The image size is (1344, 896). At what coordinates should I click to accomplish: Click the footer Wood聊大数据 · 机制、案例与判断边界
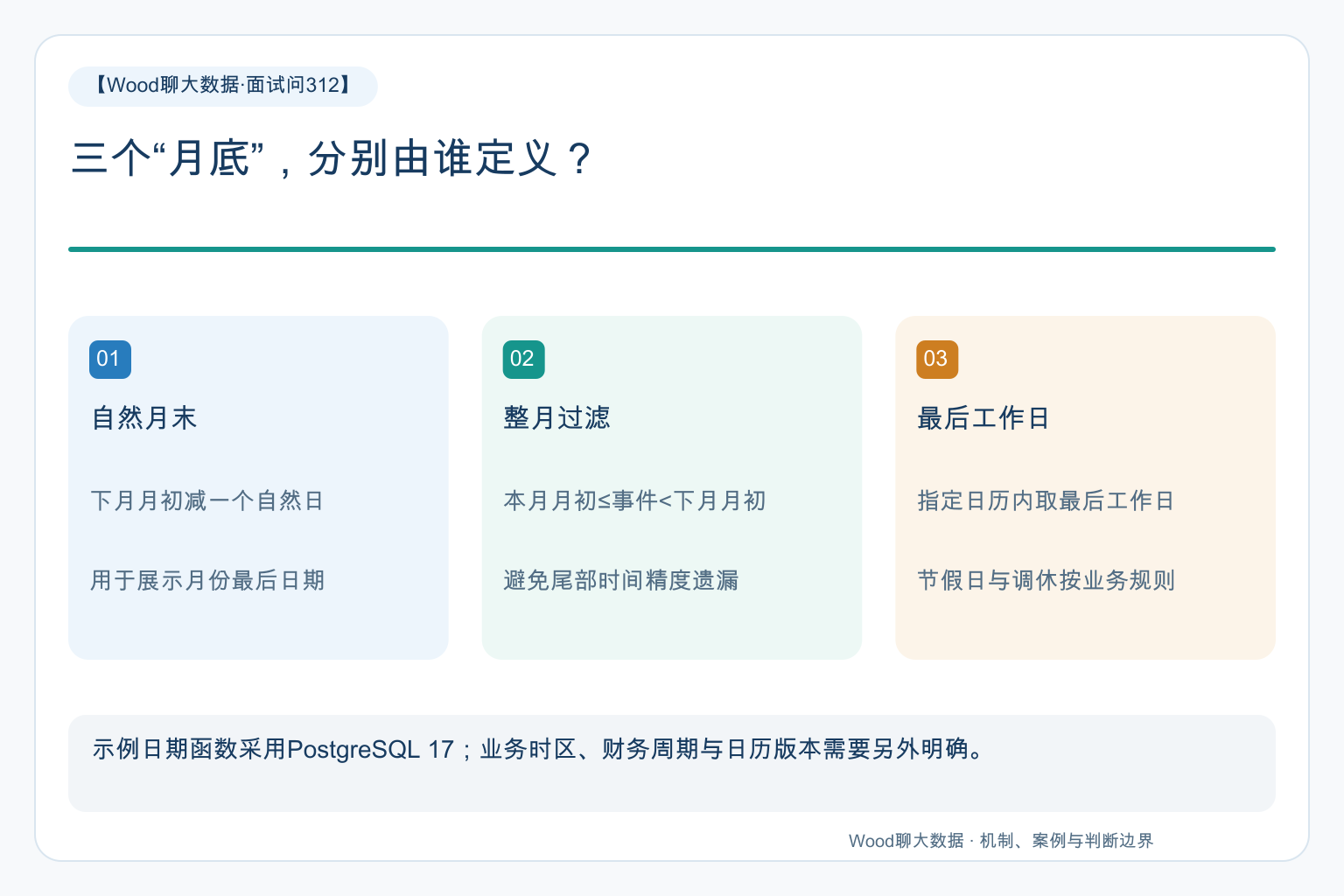(1001, 841)
